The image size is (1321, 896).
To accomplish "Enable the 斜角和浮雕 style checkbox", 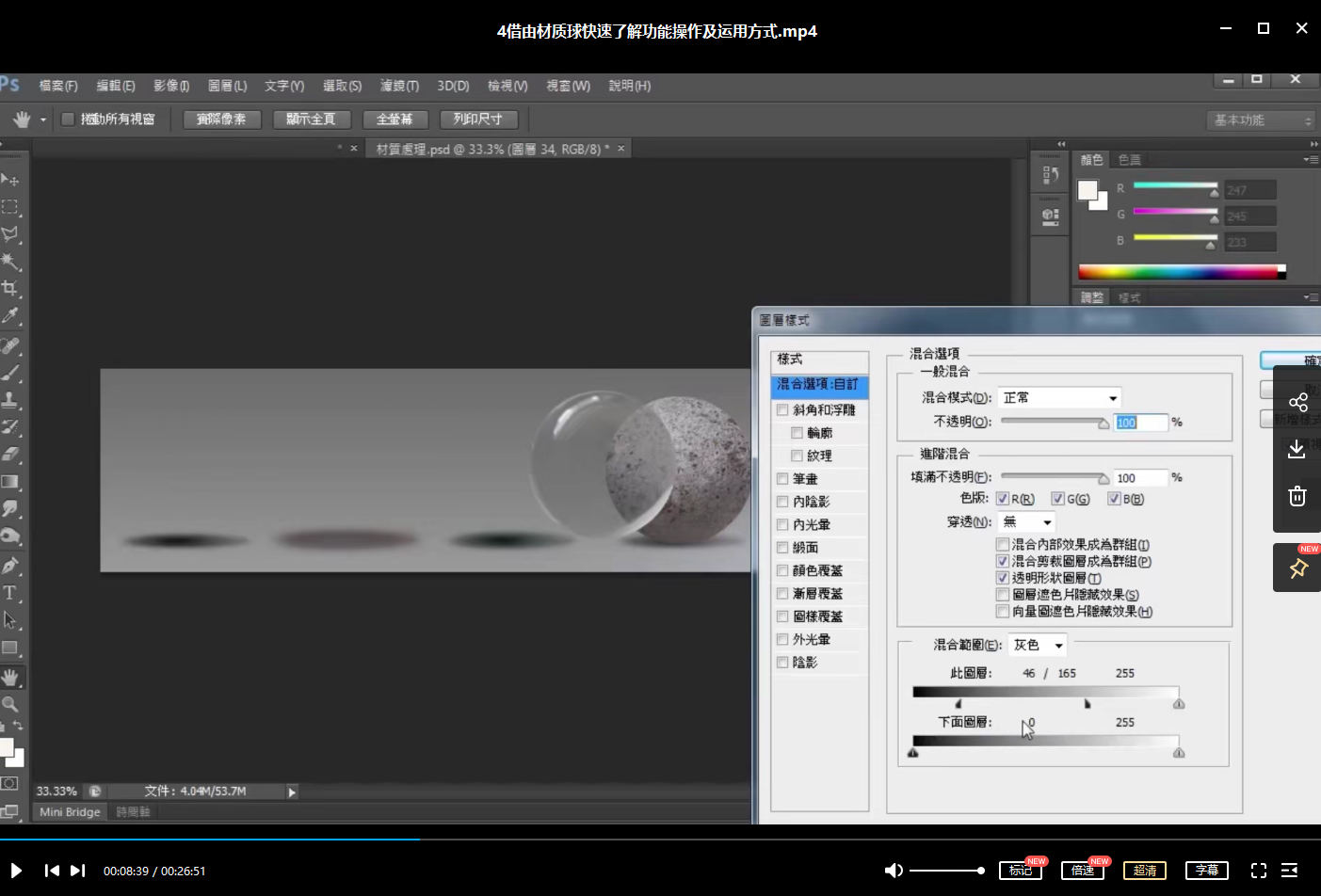I will point(782,410).
